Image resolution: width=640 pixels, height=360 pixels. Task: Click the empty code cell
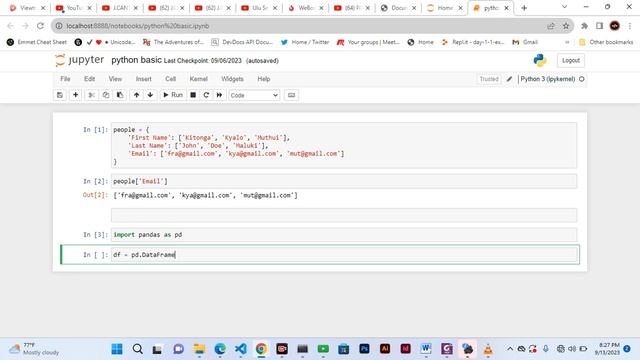coord(344,215)
